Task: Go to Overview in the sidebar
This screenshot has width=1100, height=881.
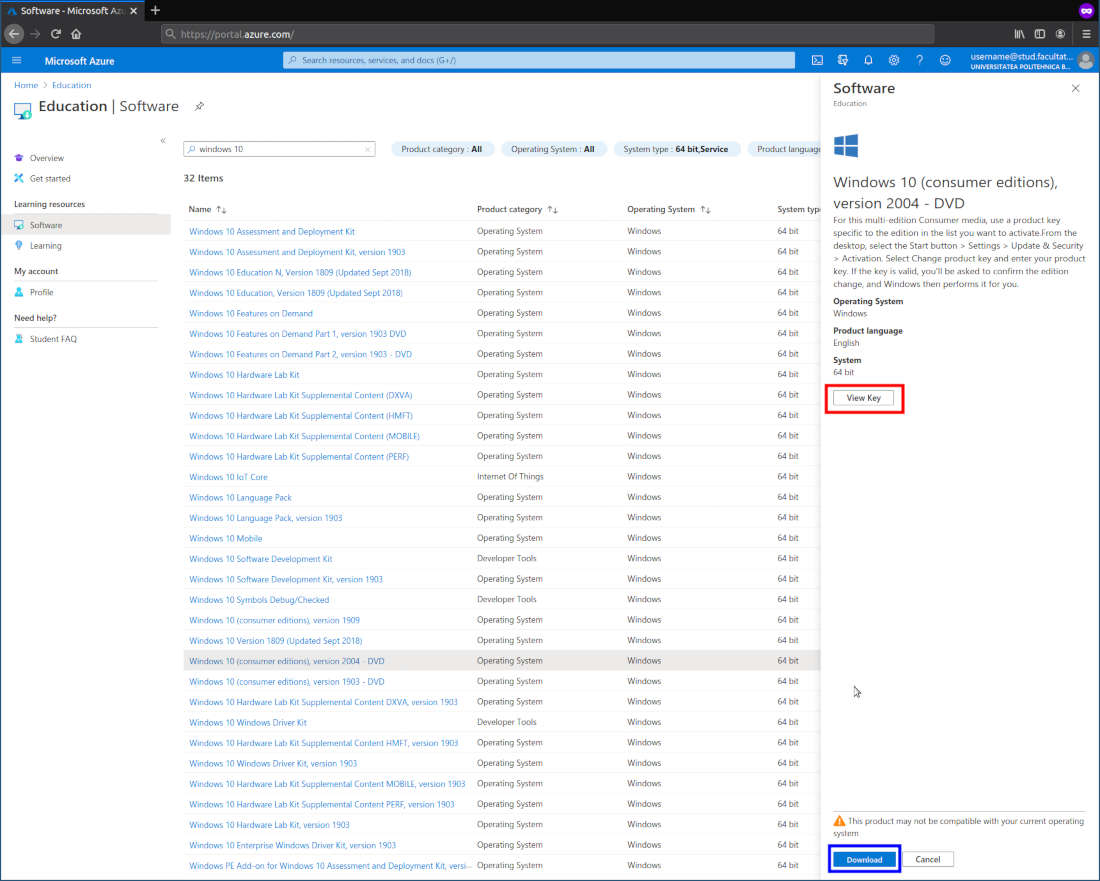Action: (x=46, y=158)
